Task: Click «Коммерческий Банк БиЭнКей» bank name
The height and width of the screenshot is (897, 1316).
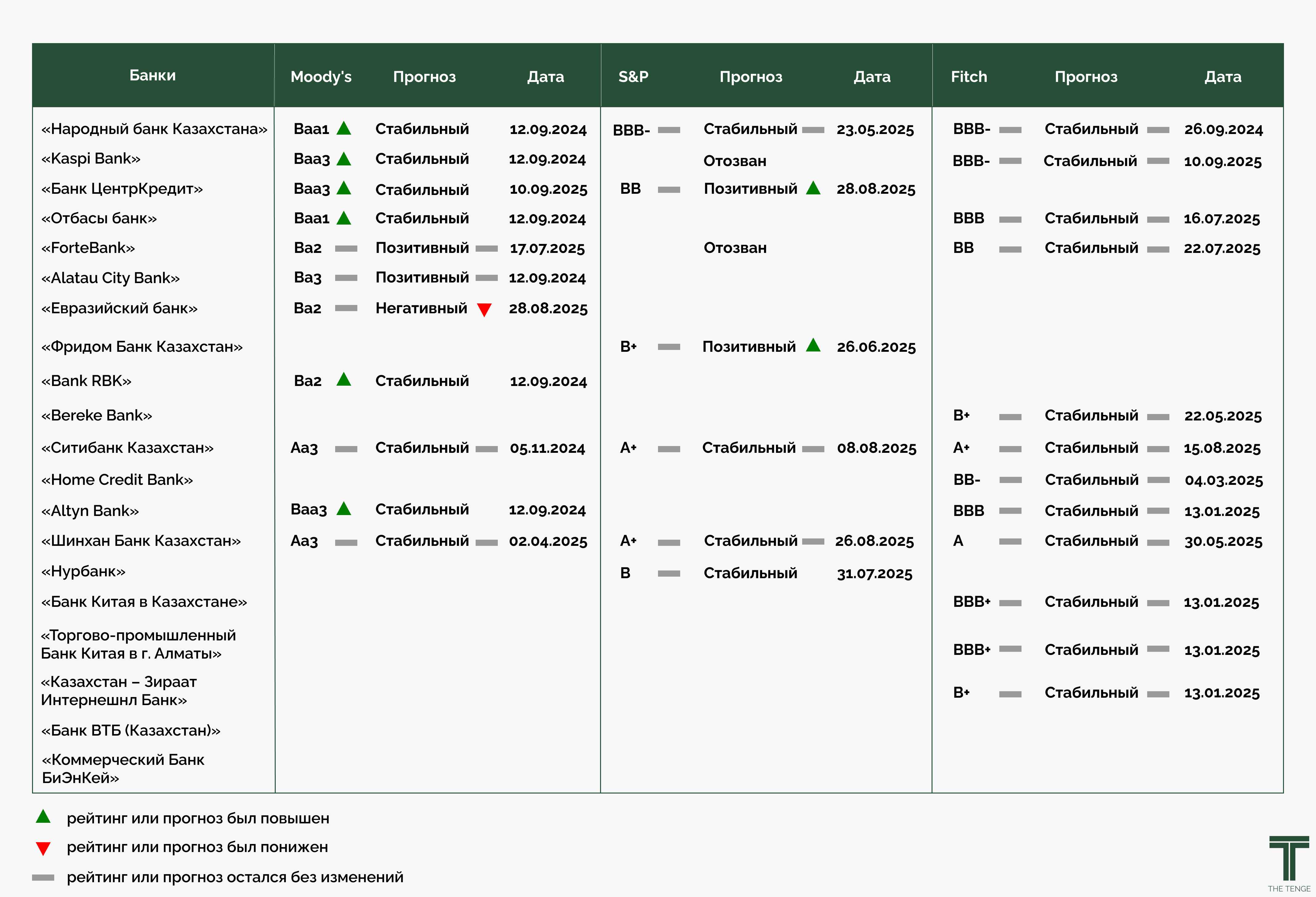Action: 123,769
